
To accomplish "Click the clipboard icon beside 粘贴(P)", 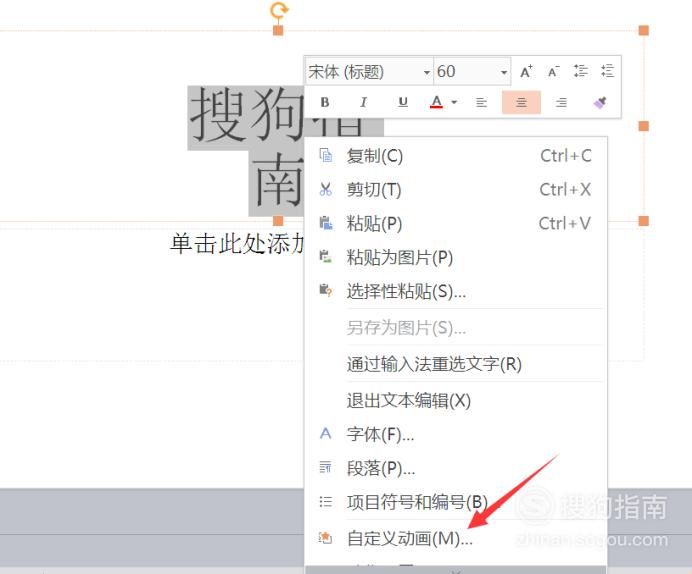I will coord(325,223).
